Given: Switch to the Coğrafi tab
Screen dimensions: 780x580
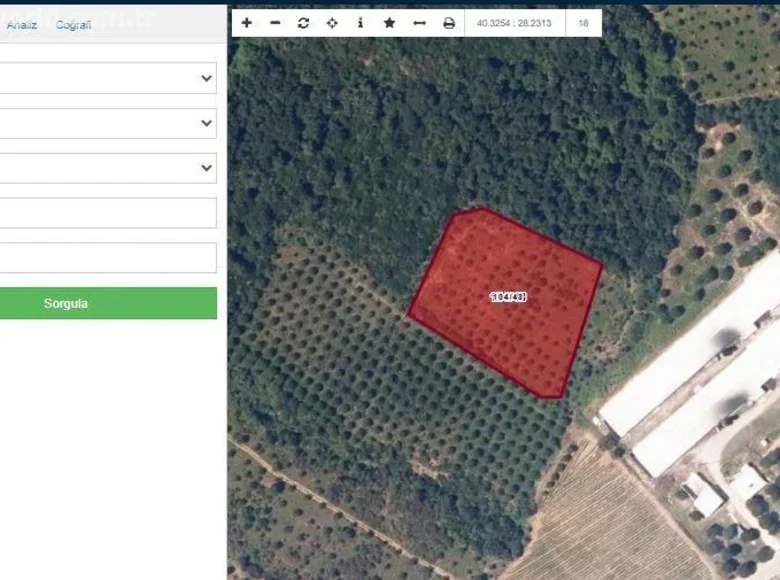Looking at the screenshot, I should click(73, 25).
